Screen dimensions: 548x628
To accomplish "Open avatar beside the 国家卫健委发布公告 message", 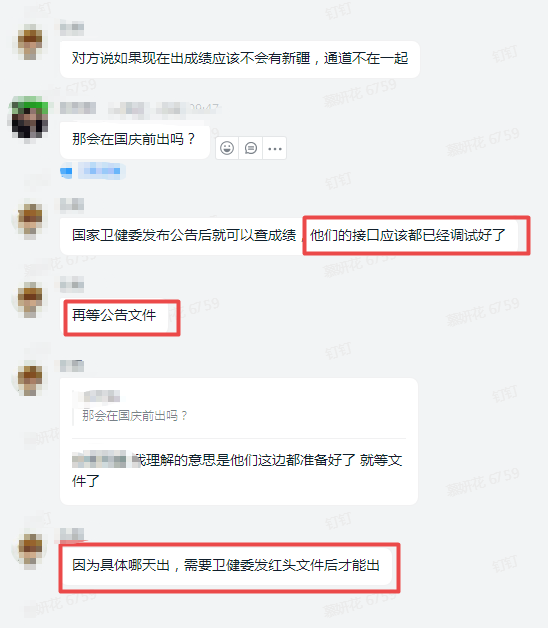I will (x=30, y=219).
